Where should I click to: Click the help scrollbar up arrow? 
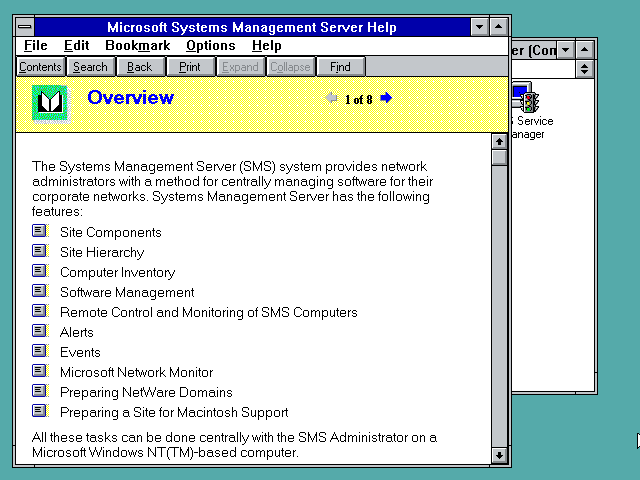(x=499, y=142)
